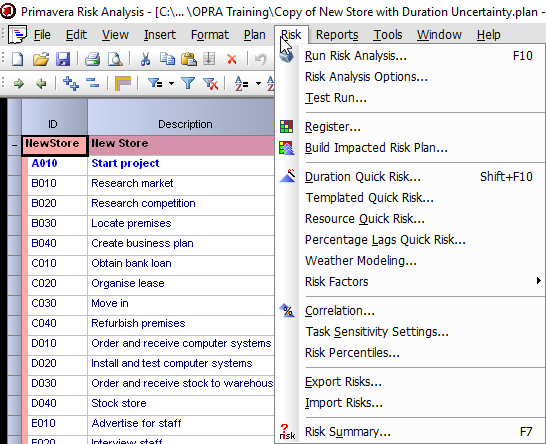Choose Export Risks menu entry

(x=409, y=382)
